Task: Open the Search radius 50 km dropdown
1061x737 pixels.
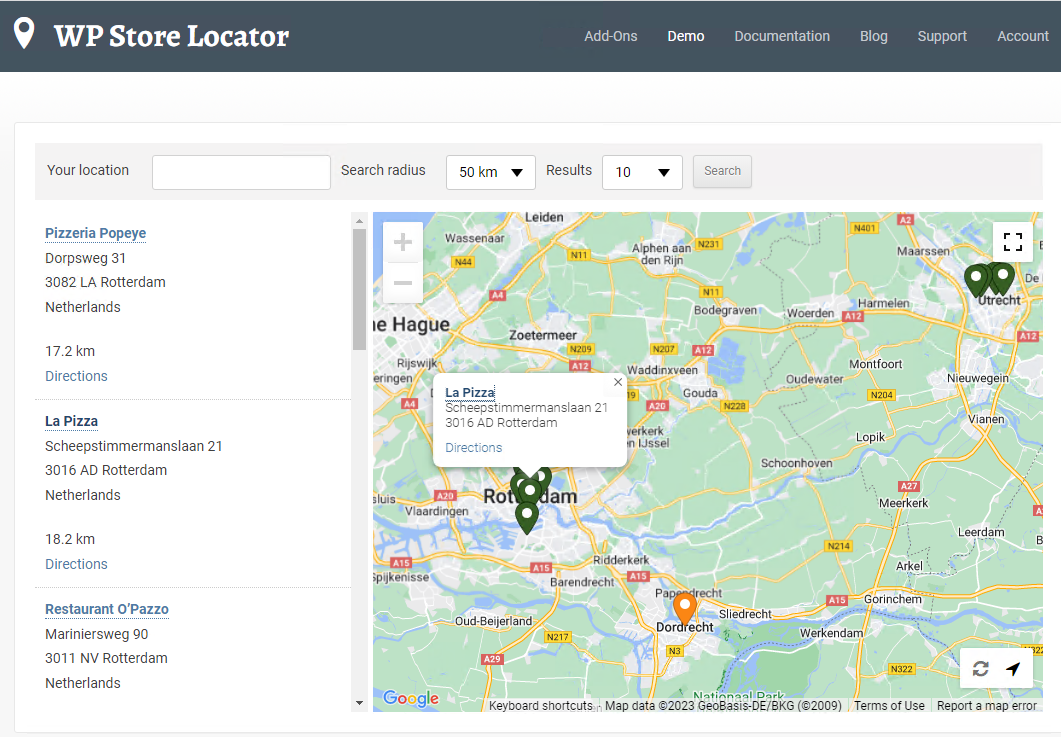Action: tap(491, 172)
